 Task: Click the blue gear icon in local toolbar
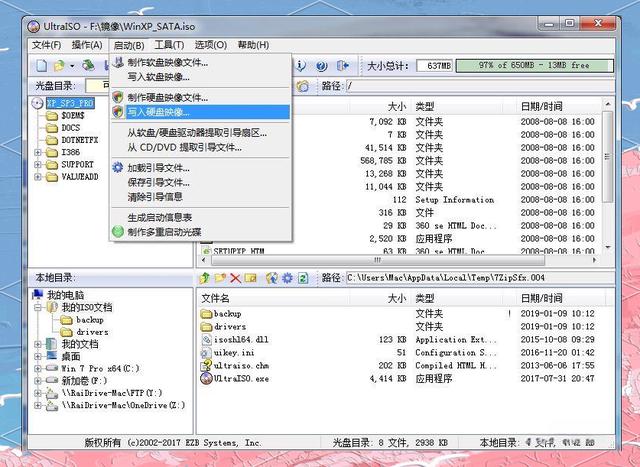pos(287,278)
